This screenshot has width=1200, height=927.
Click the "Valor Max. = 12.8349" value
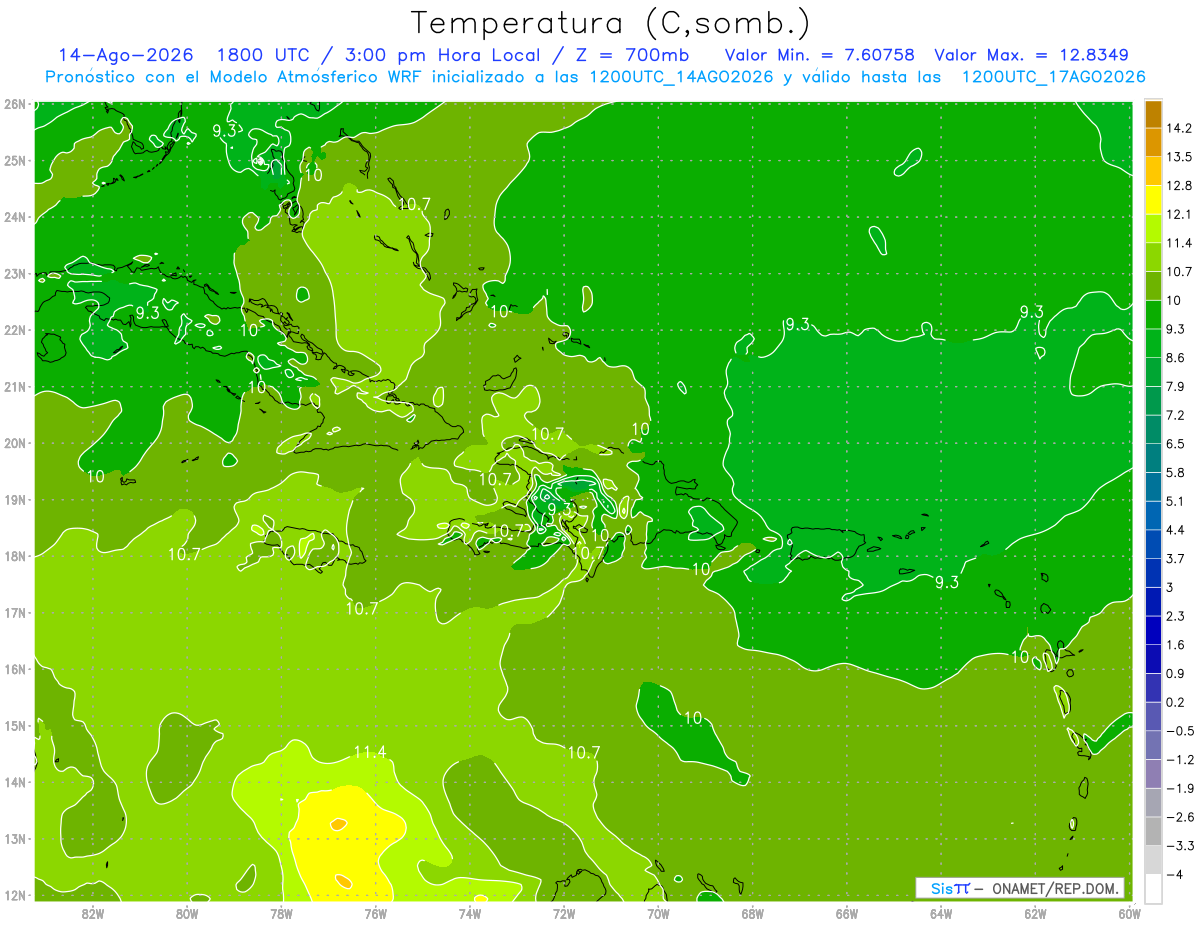coord(1033,55)
